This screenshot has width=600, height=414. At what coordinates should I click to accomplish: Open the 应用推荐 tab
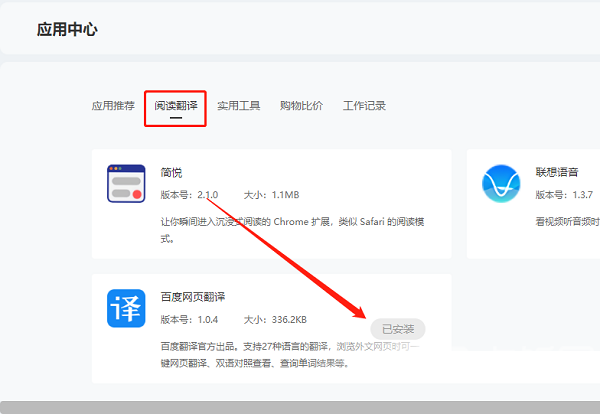click(113, 106)
